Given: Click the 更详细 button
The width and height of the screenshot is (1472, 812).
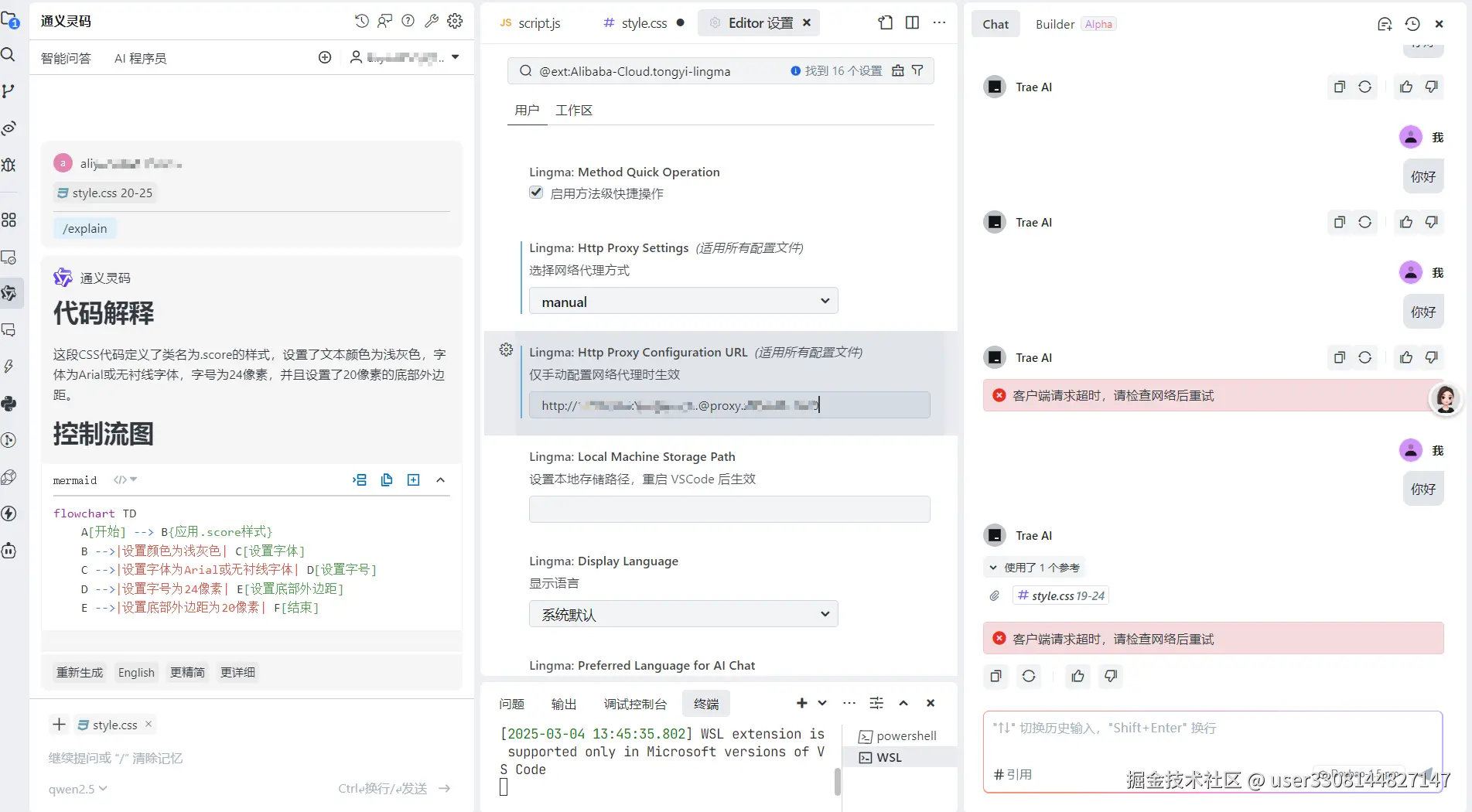Looking at the screenshot, I should point(237,672).
